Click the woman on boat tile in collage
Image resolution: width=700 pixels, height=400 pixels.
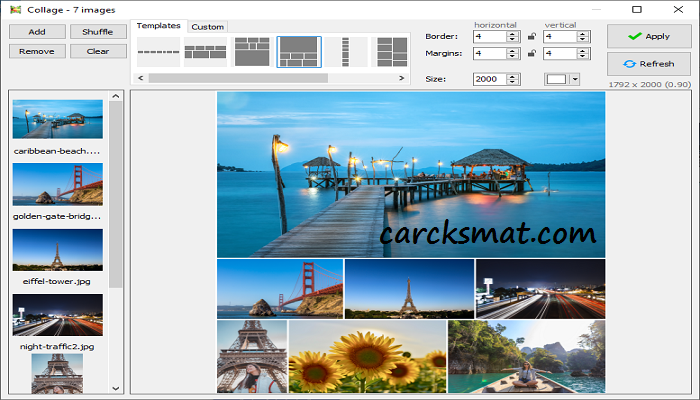click(527, 356)
